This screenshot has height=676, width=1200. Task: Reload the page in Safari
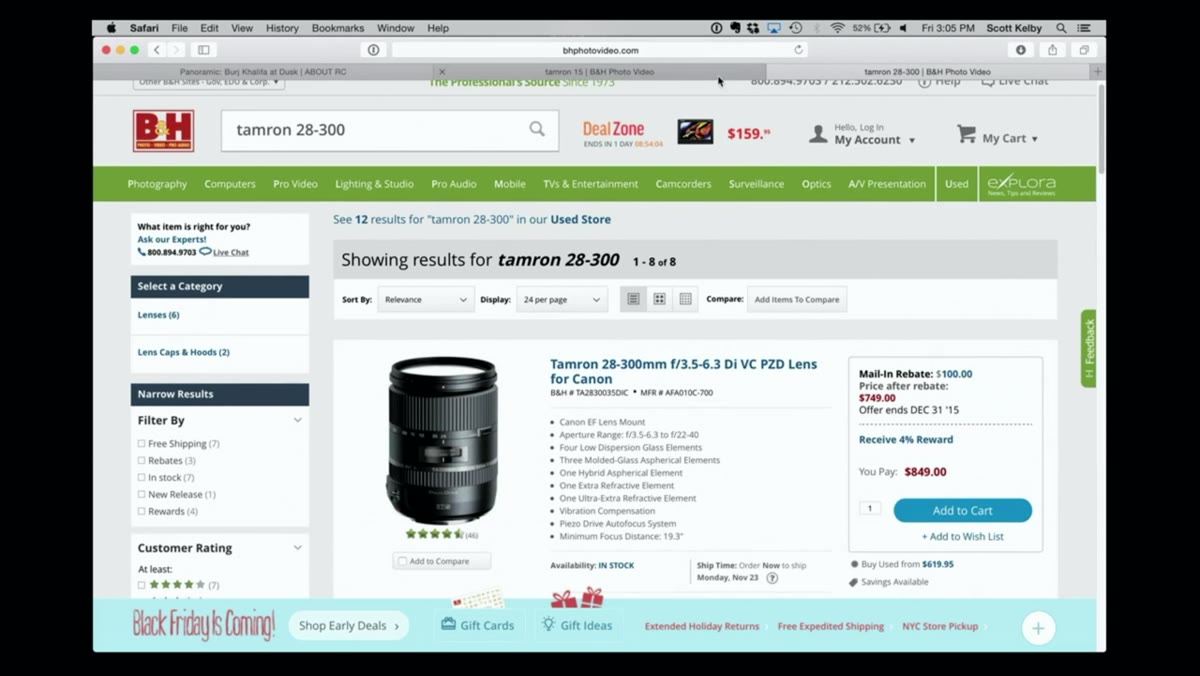798,50
